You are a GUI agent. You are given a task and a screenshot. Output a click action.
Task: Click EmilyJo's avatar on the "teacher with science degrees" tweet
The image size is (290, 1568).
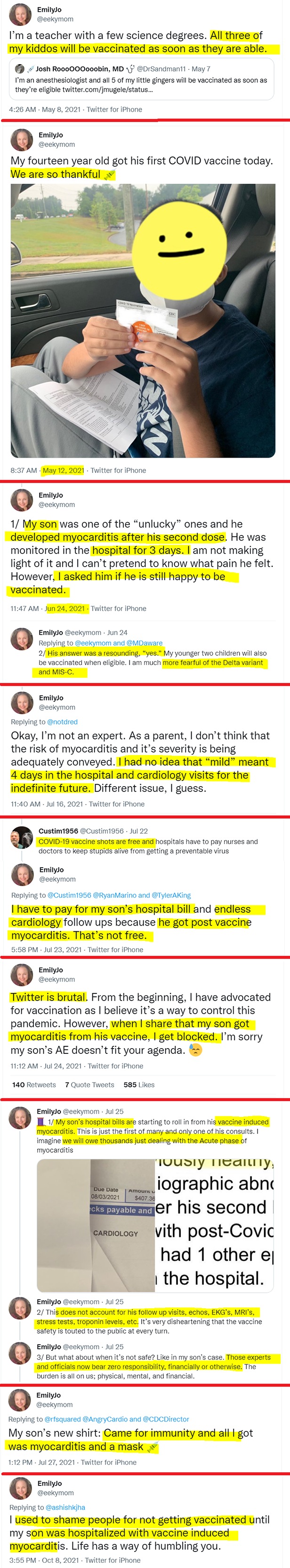[20, 15]
